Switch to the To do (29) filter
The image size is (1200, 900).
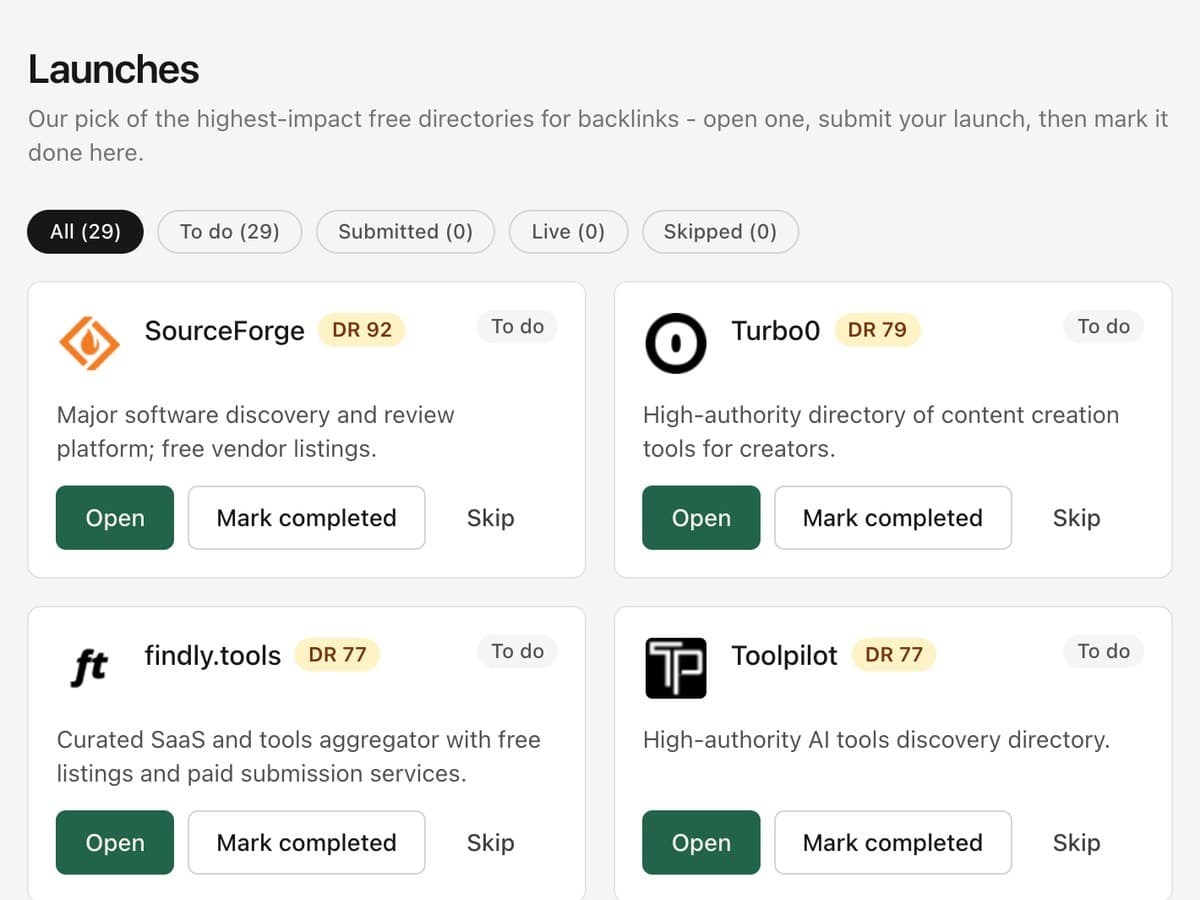pyautogui.click(x=229, y=232)
